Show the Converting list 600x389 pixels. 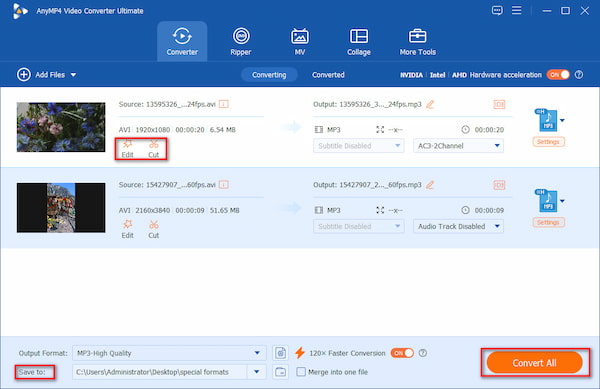click(x=269, y=75)
